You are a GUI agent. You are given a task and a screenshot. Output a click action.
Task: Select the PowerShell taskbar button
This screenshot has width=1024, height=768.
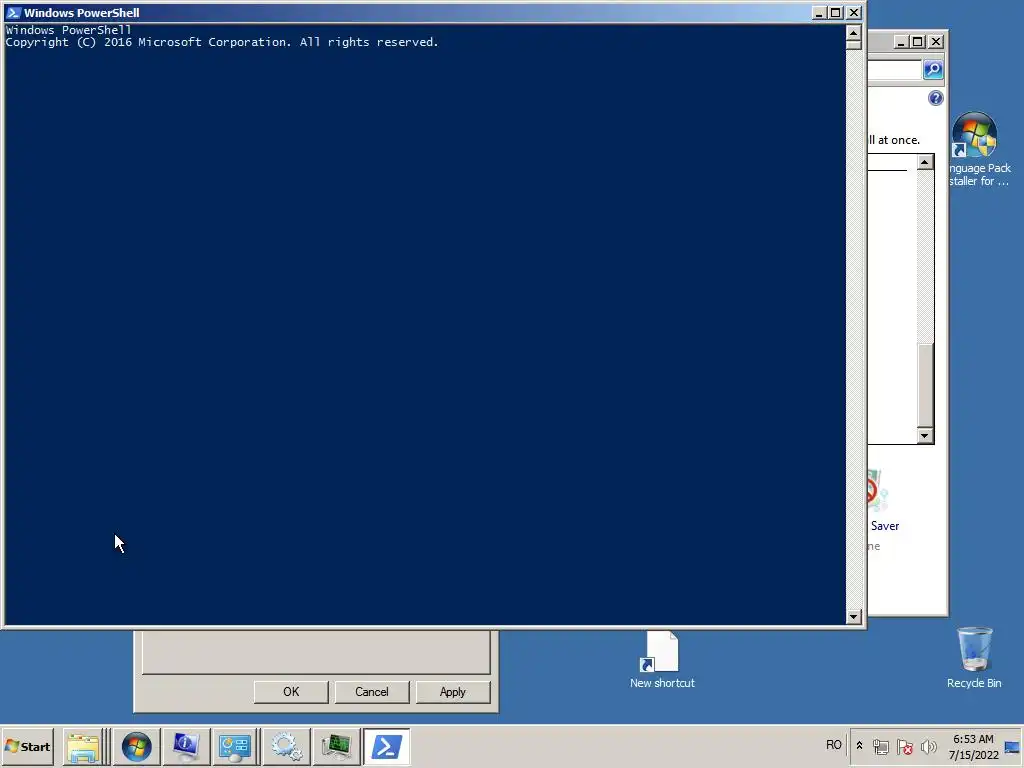(387, 746)
